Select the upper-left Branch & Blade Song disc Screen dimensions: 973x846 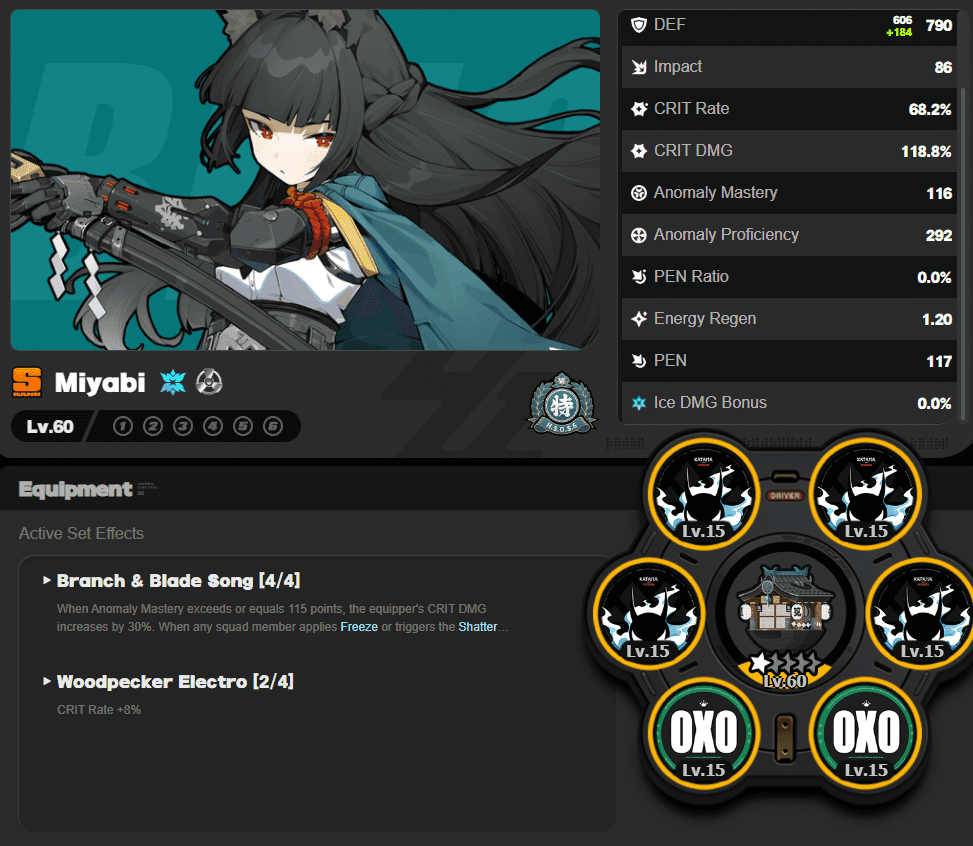(702, 491)
